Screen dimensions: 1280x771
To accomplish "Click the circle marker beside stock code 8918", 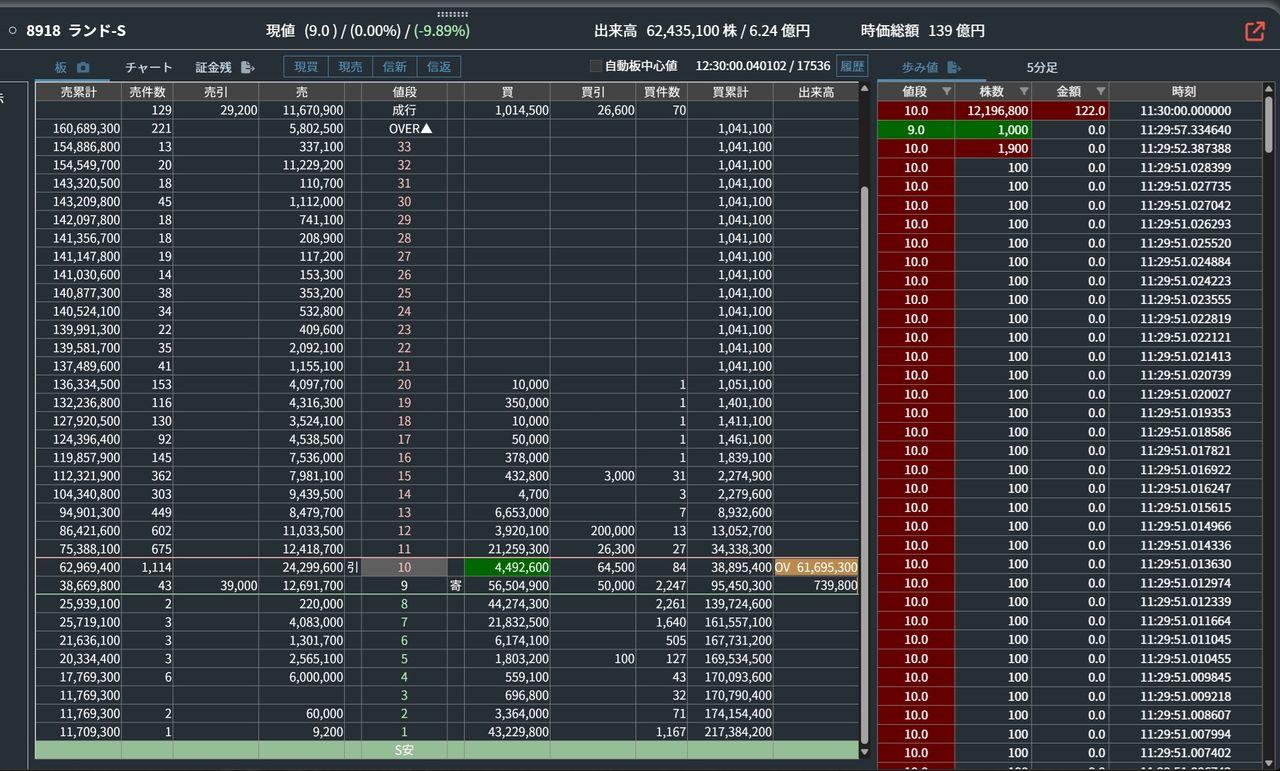I will click(13, 31).
